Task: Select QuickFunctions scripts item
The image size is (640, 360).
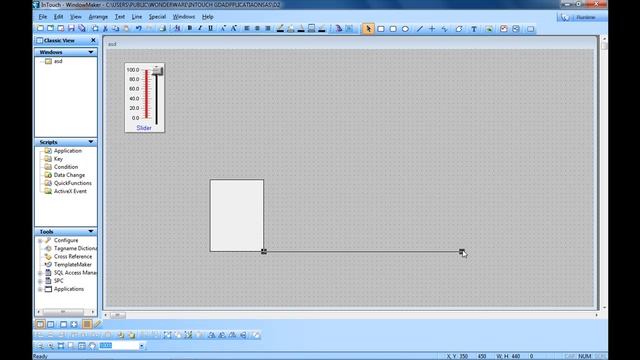Action: (73, 183)
